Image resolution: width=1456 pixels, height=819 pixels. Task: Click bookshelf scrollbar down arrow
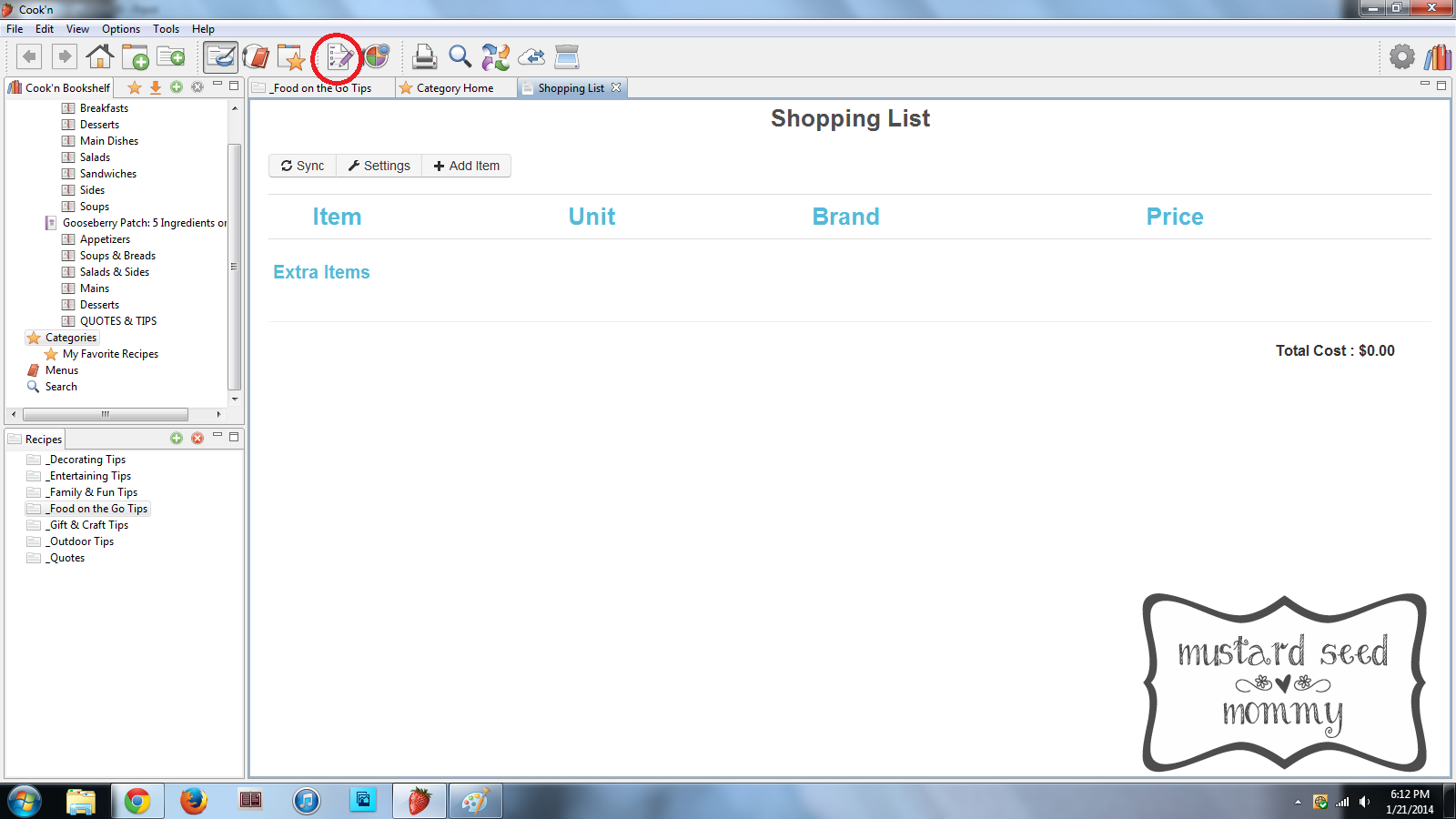pyautogui.click(x=235, y=399)
